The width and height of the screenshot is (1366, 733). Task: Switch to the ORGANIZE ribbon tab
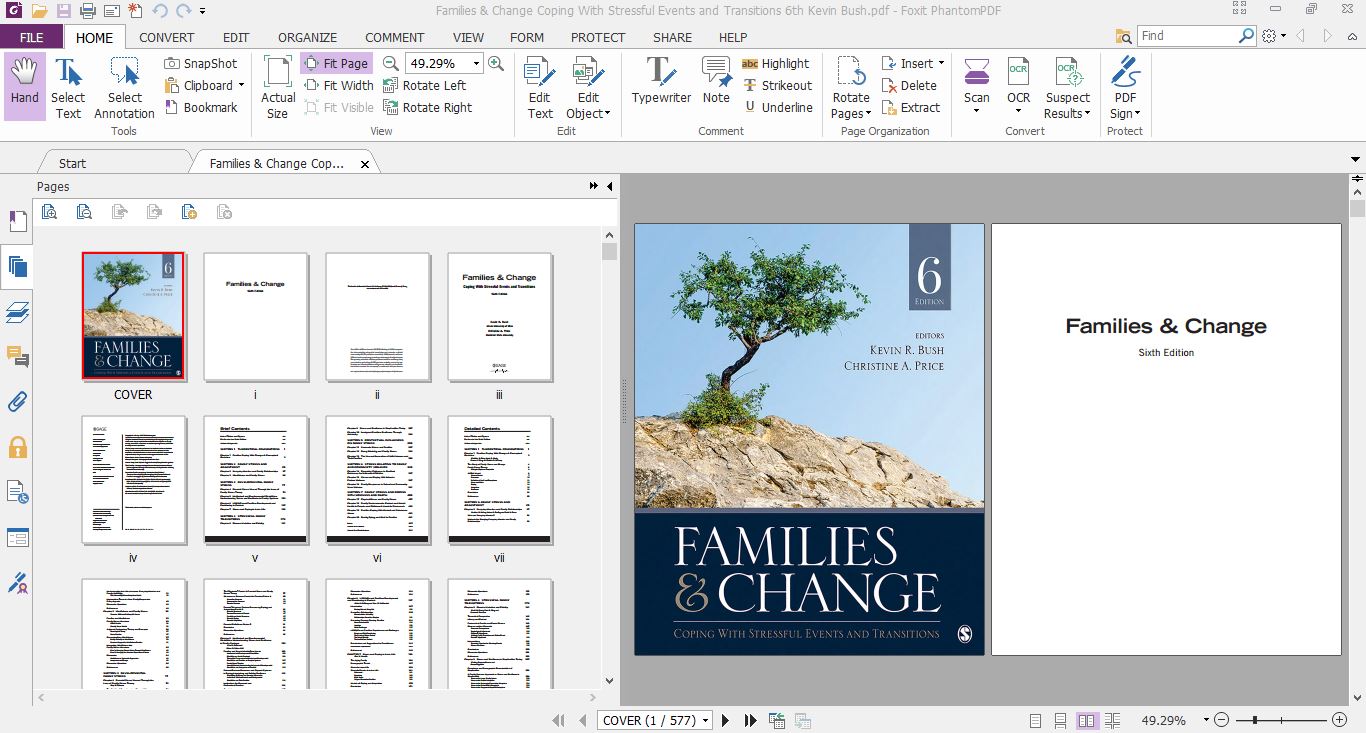click(x=307, y=37)
